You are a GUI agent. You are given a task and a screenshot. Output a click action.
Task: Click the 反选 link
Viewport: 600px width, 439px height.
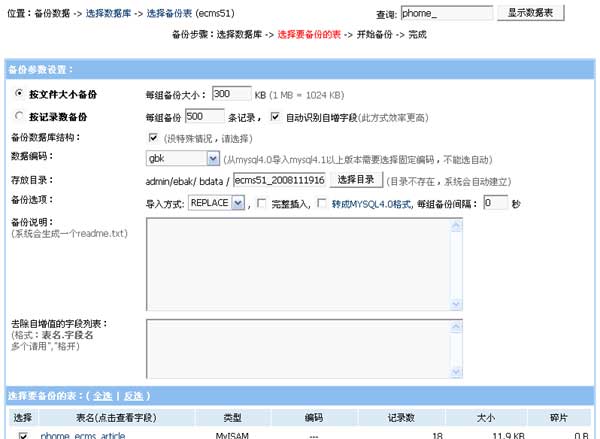point(136,396)
